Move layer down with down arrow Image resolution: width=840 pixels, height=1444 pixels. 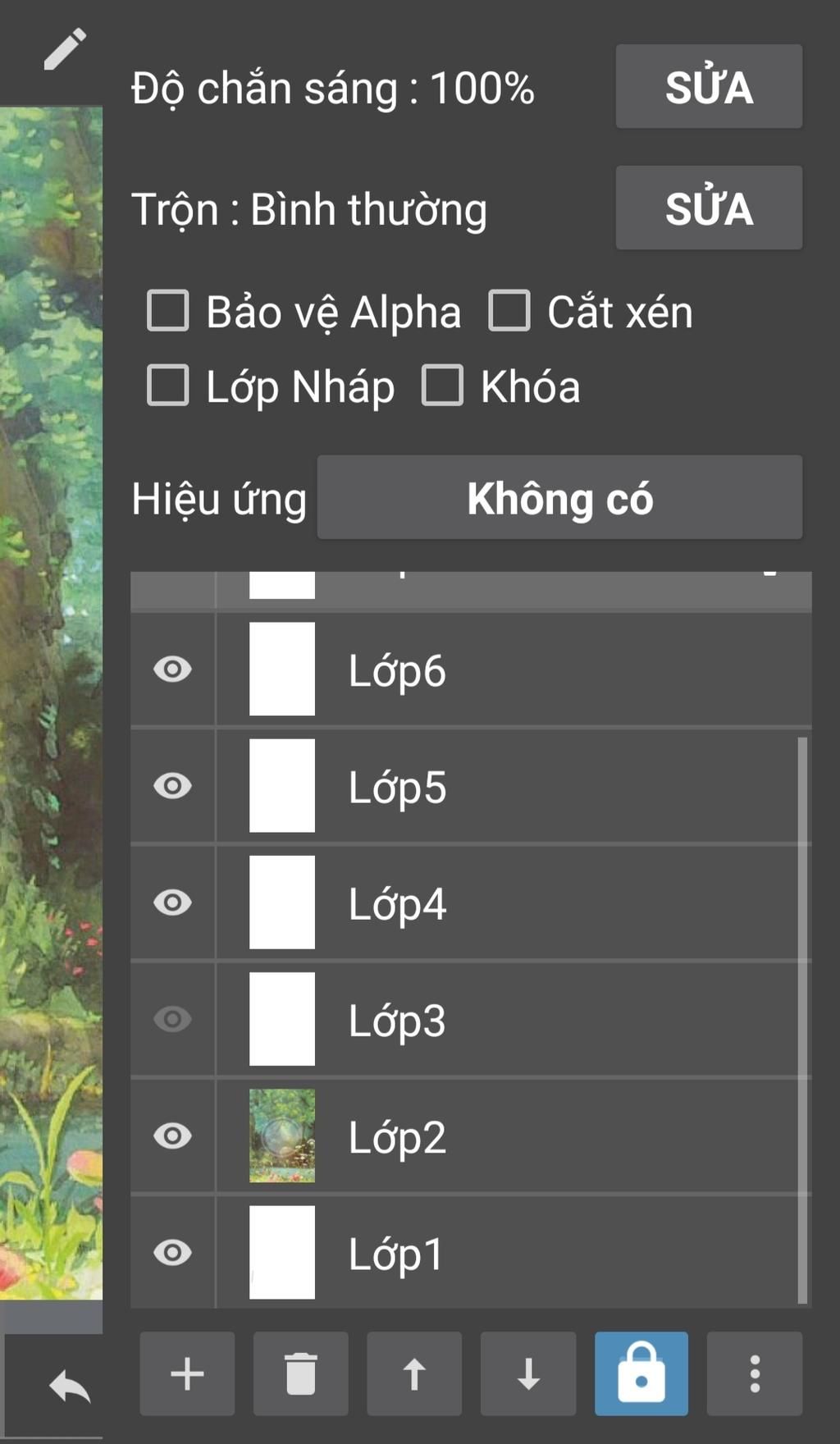pyautogui.click(x=528, y=1373)
